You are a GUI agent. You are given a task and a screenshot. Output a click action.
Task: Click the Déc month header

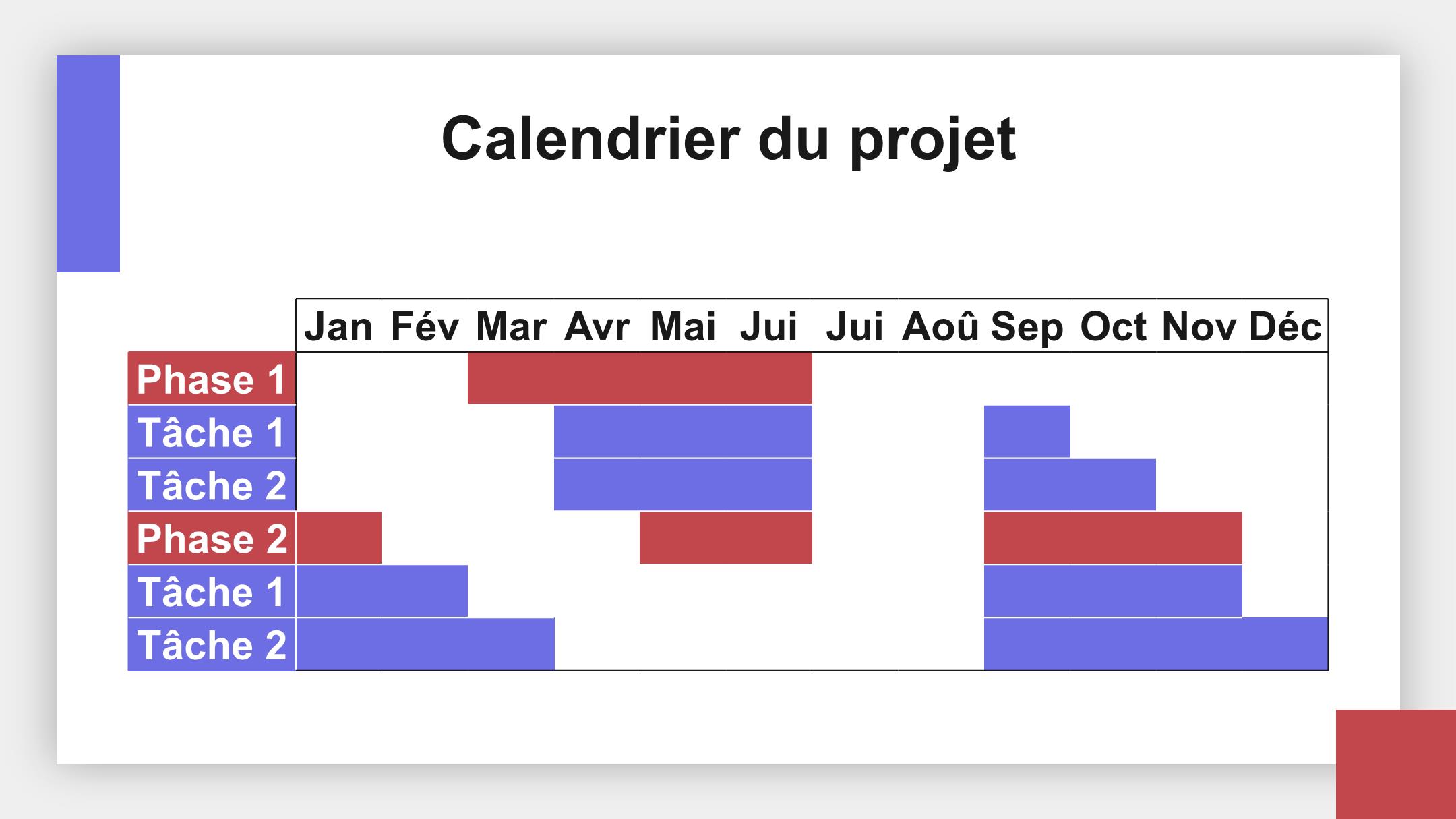click(x=1285, y=326)
